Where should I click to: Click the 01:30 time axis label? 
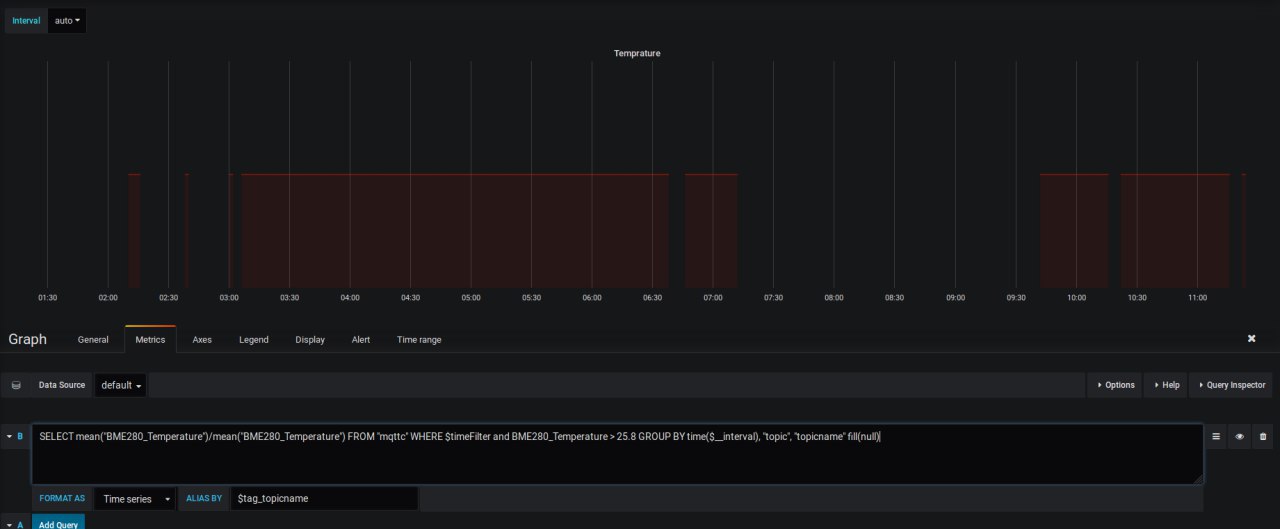47,298
